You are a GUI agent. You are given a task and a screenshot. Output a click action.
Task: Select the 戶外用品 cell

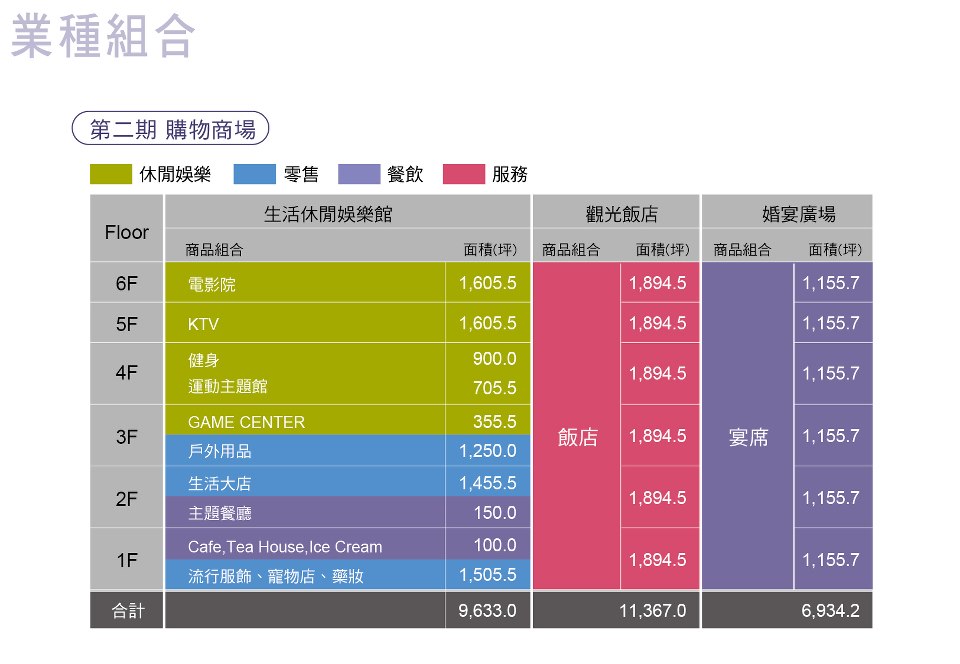[305, 451]
